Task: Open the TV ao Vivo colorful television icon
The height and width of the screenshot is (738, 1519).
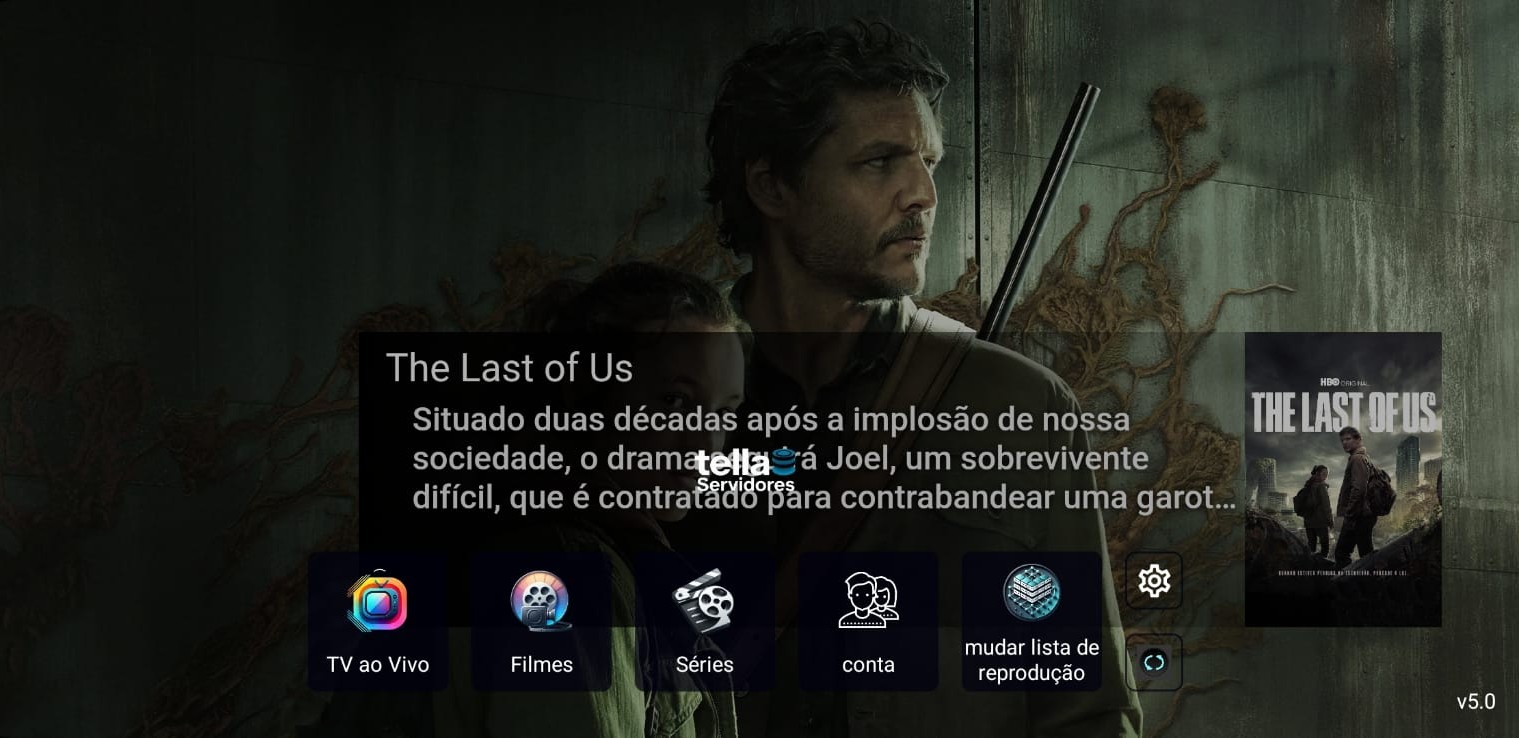Action: [377, 601]
